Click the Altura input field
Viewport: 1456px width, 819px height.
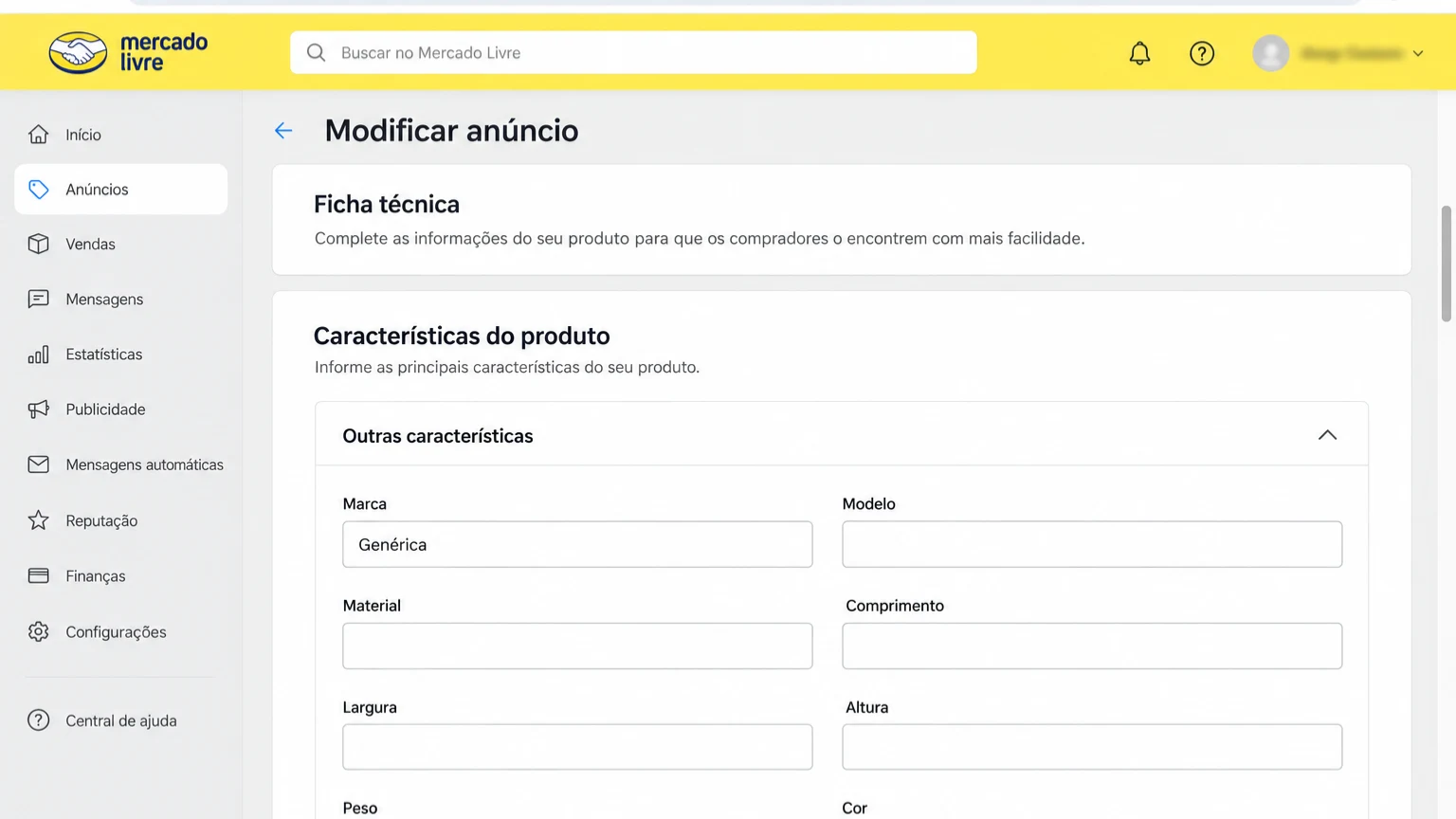click(1092, 747)
